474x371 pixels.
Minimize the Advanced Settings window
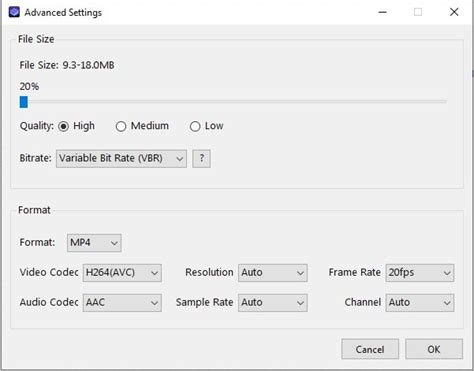tap(383, 12)
